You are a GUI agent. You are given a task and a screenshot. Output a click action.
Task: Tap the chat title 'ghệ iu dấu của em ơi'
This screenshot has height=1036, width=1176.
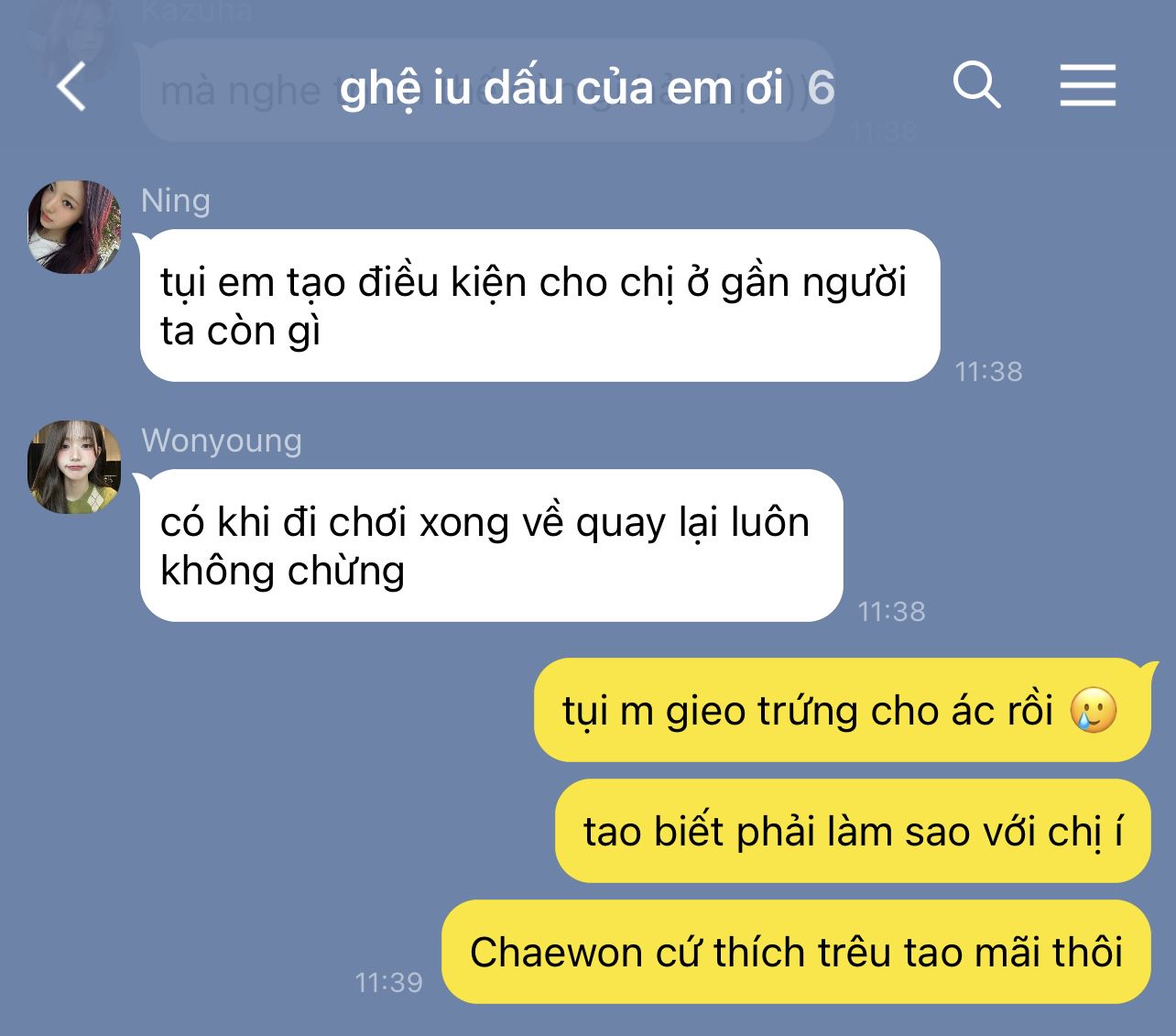coord(561,88)
